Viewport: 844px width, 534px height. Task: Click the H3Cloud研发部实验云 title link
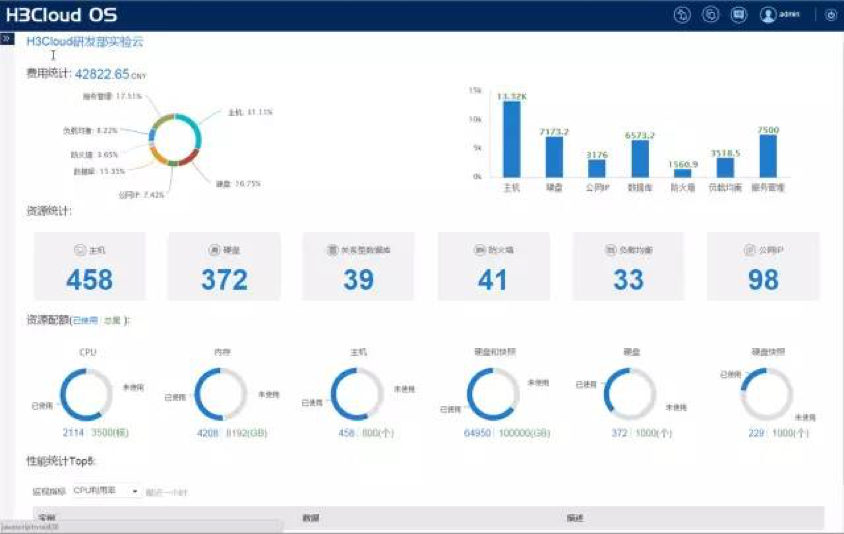click(x=85, y=42)
